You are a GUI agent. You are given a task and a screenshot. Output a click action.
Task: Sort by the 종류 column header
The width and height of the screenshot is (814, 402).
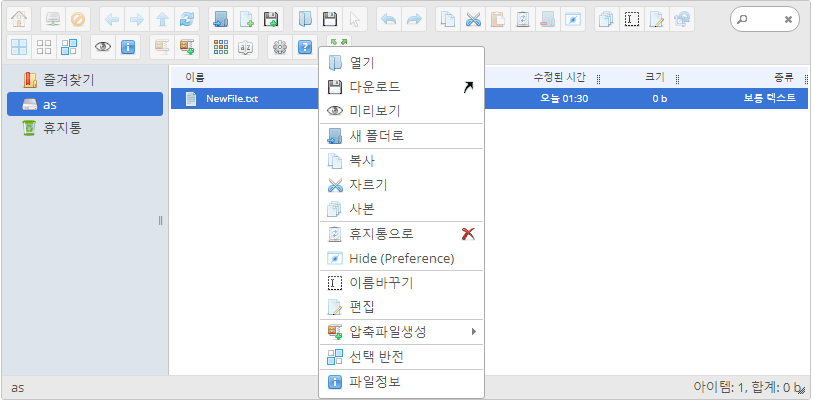pyautogui.click(x=784, y=78)
